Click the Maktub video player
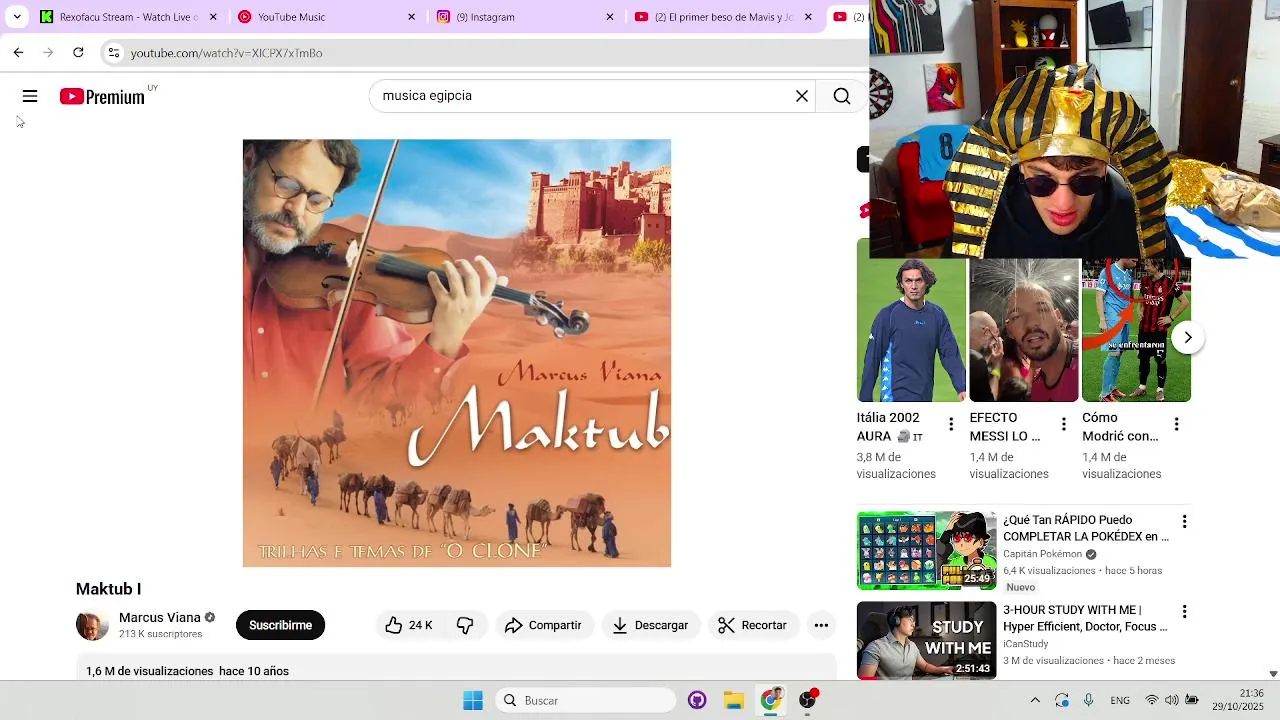Viewport: 1280px width, 720px height. (x=457, y=353)
